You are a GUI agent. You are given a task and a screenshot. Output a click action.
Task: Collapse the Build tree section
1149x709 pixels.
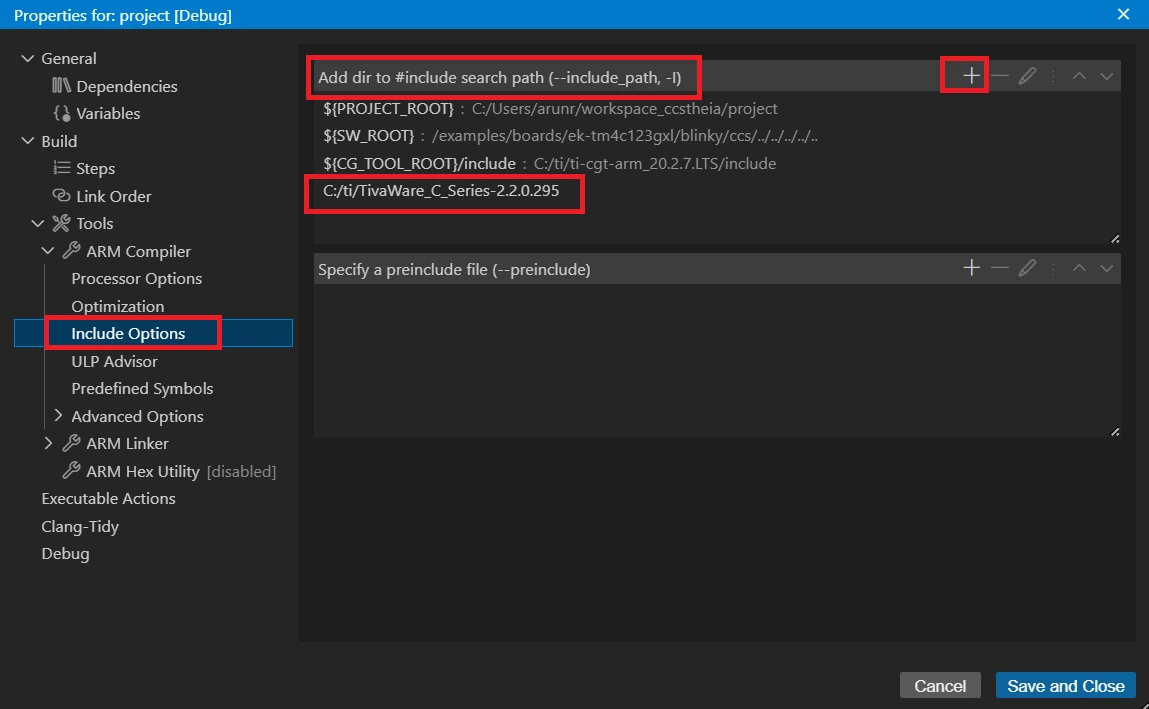[x=27, y=142]
